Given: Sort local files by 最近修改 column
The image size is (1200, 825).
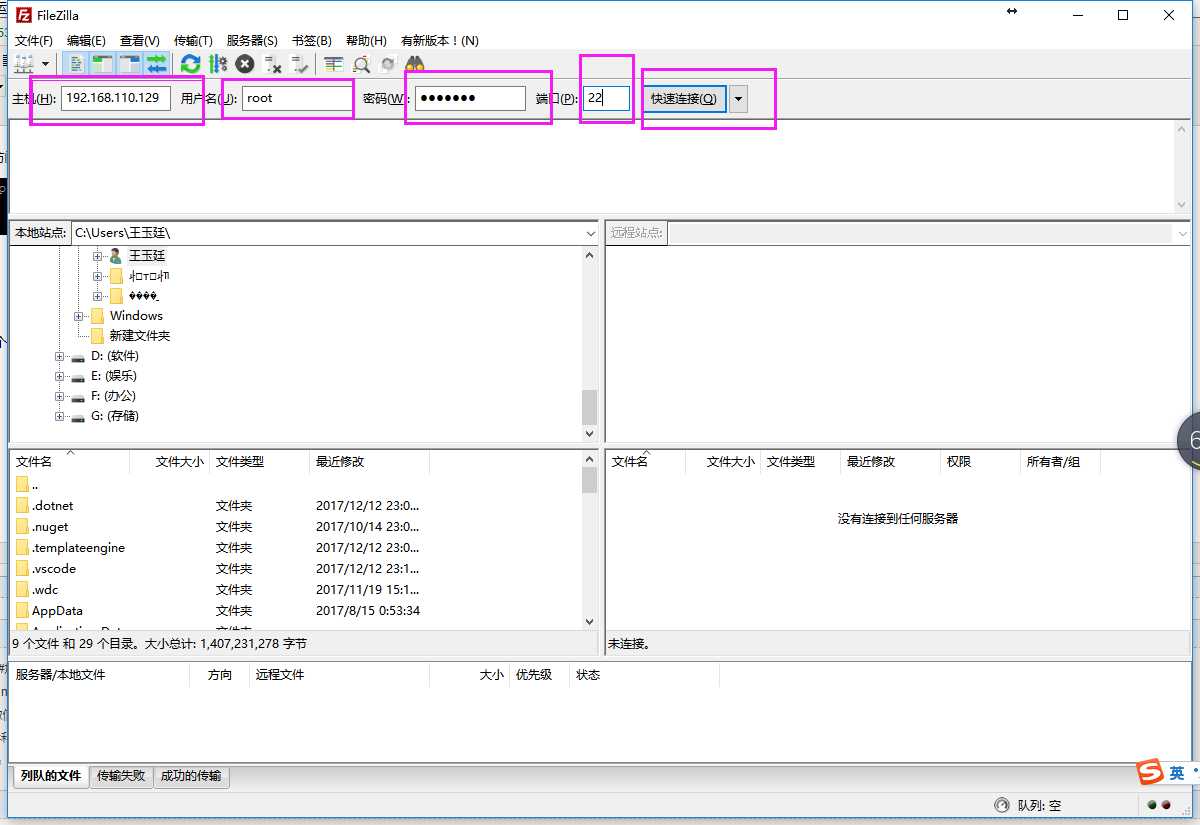Looking at the screenshot, I should 370,462.
